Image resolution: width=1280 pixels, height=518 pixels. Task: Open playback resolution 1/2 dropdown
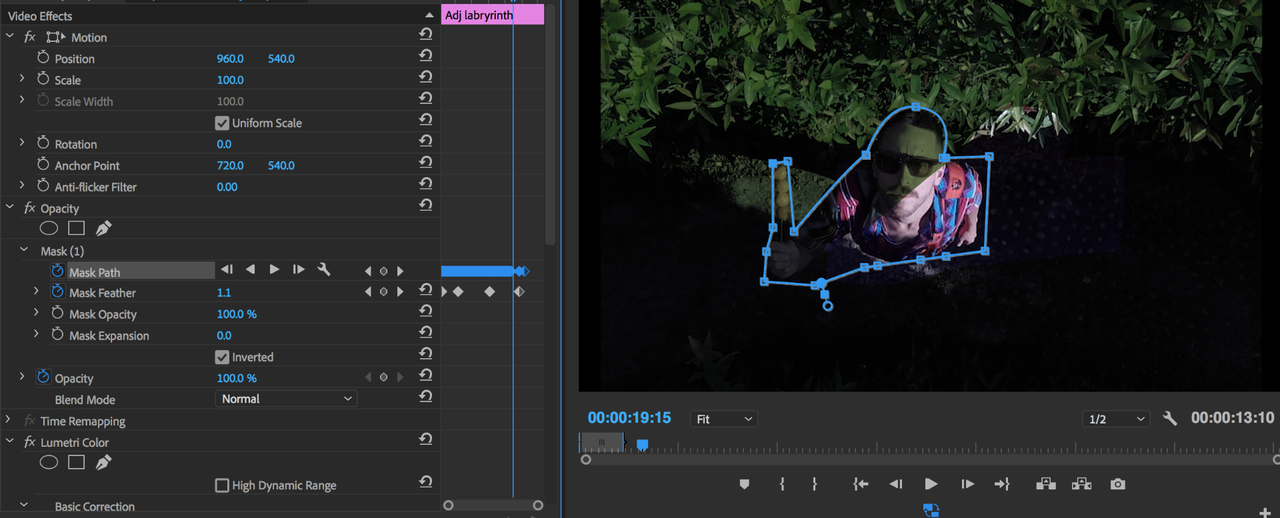pos(1116,419)
